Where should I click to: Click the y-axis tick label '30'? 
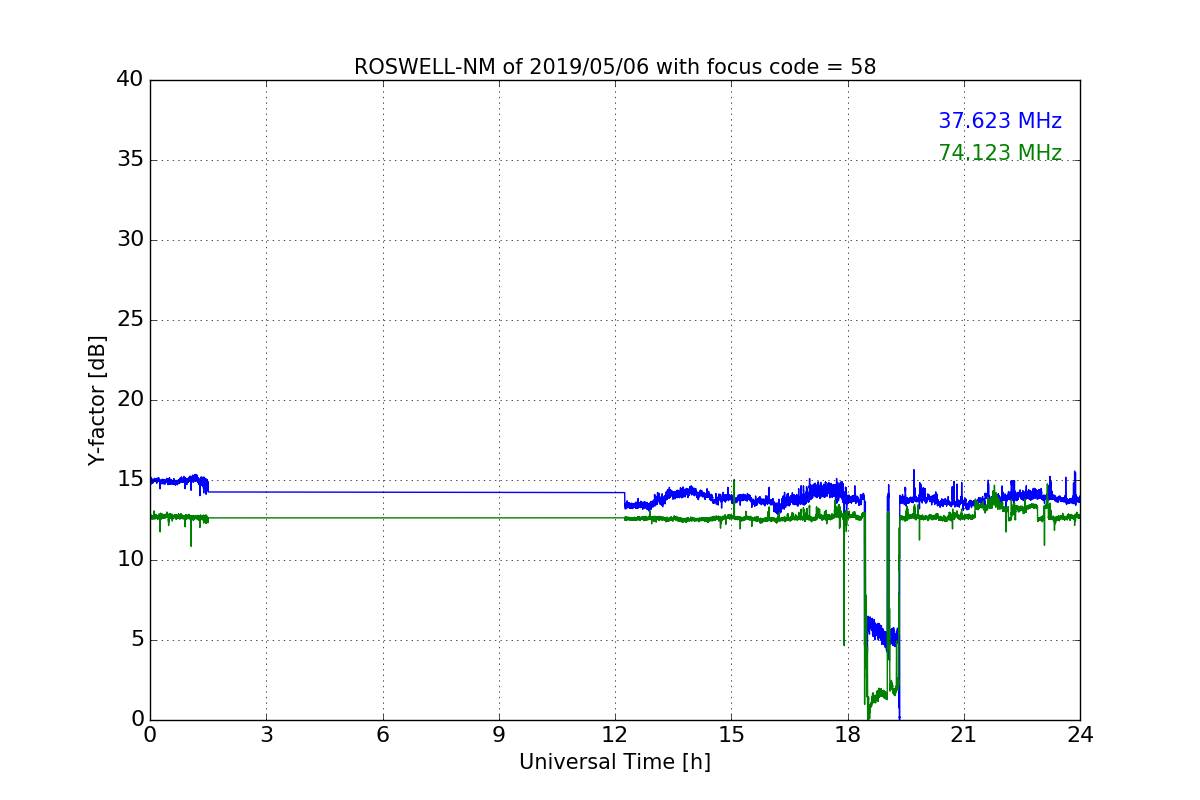[x=130, y=240]
